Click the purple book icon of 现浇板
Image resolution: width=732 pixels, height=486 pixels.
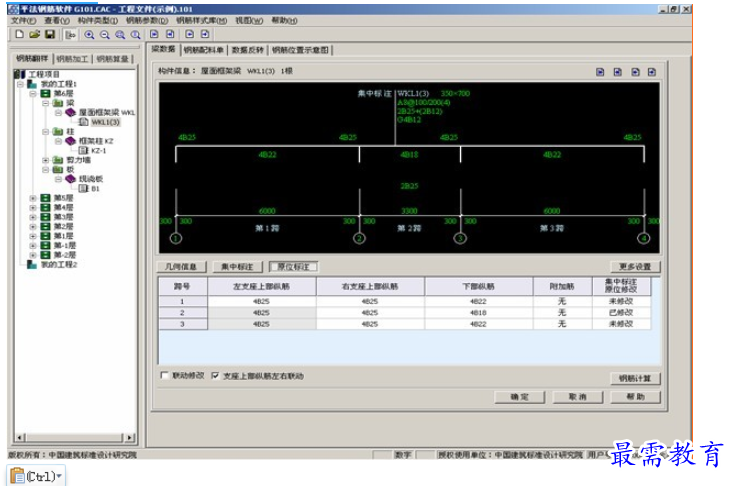70,179
